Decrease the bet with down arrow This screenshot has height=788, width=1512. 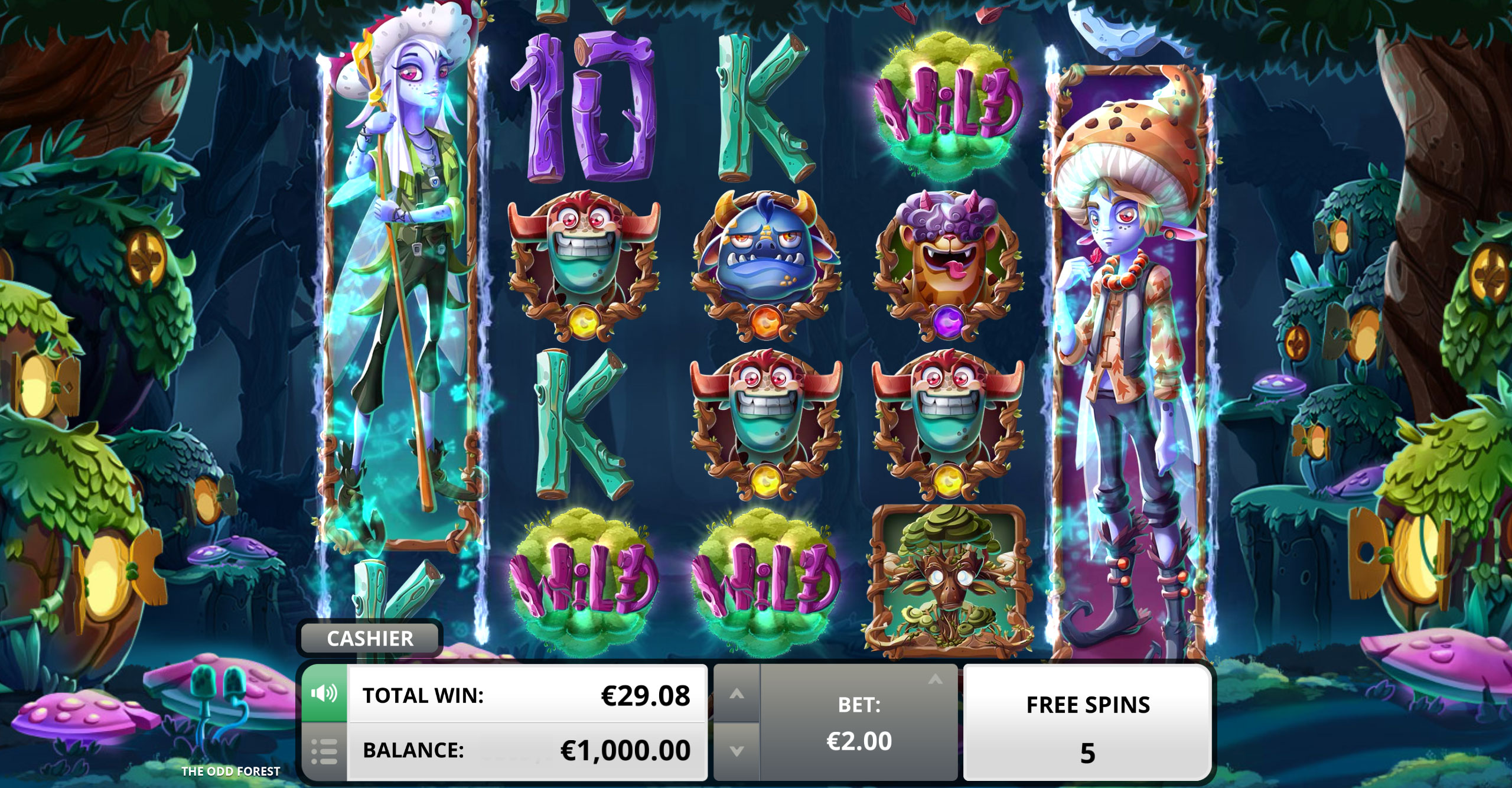pyautogui.click(x=737, y=751)
